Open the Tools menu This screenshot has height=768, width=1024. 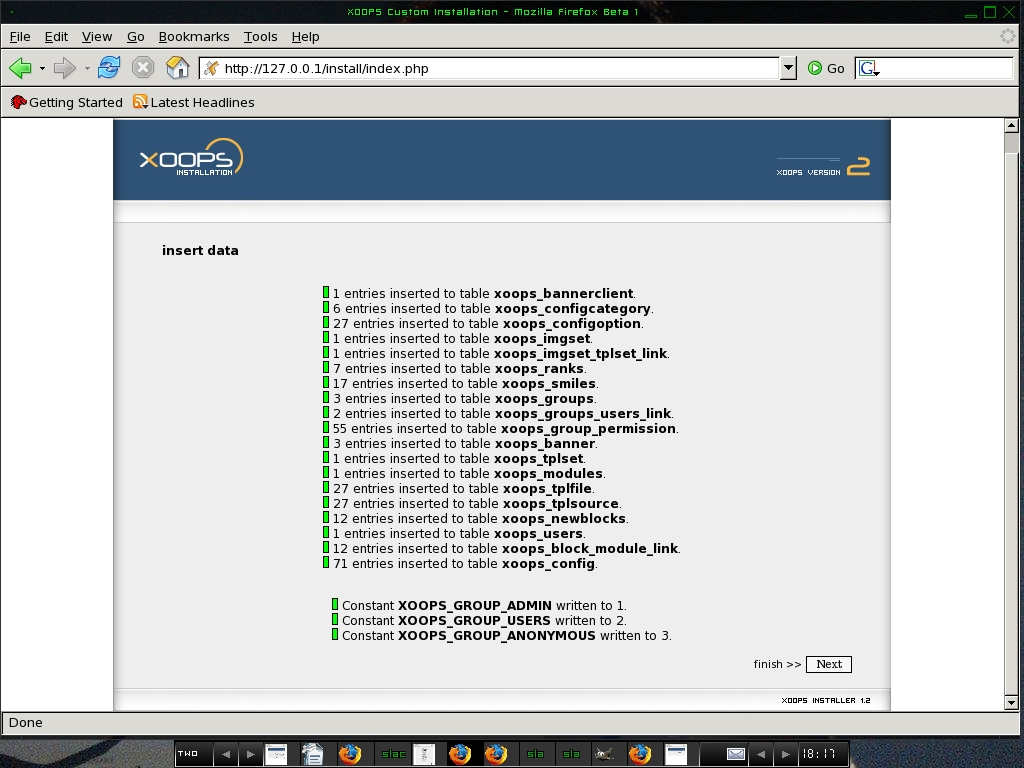point(260,36)
